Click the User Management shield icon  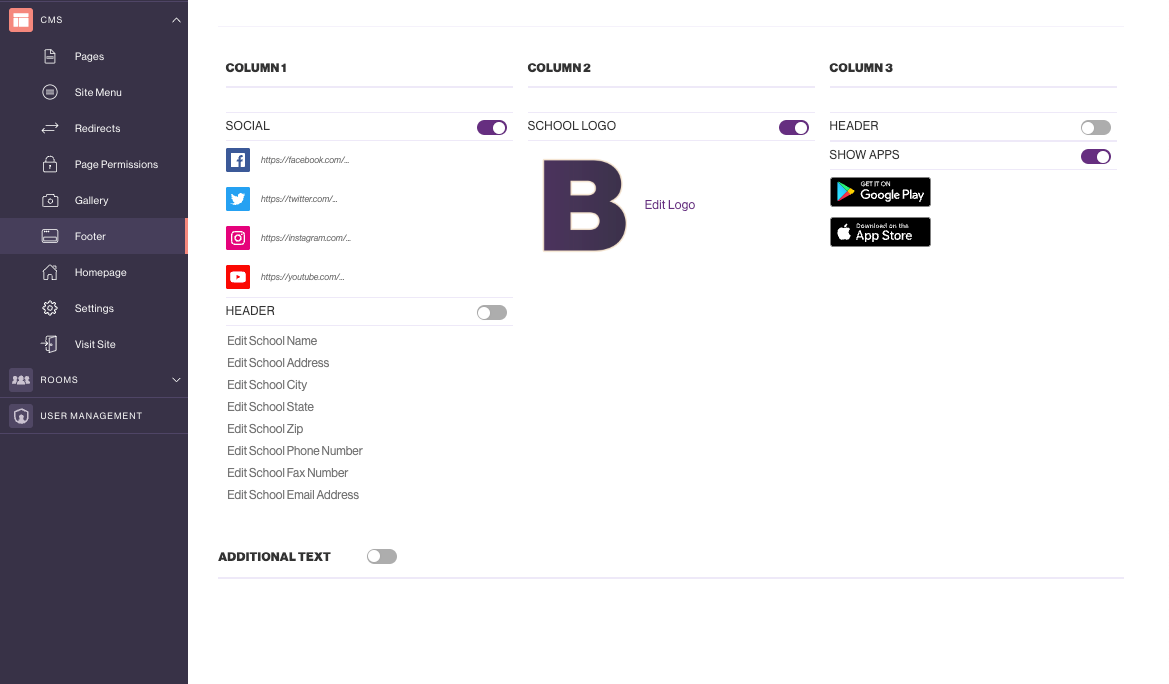[x=21, y=416]
